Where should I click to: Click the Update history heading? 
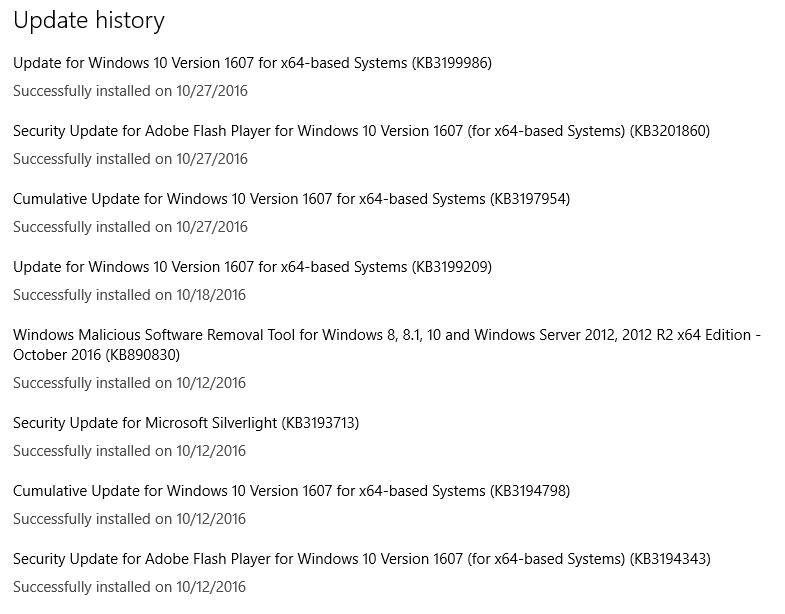point(89,20)
